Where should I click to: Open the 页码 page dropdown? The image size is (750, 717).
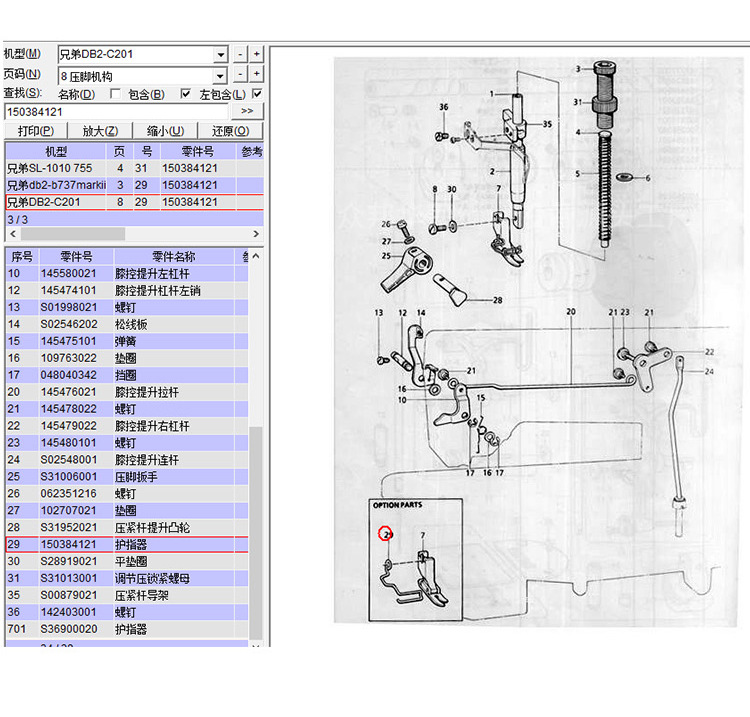point(220,76)
